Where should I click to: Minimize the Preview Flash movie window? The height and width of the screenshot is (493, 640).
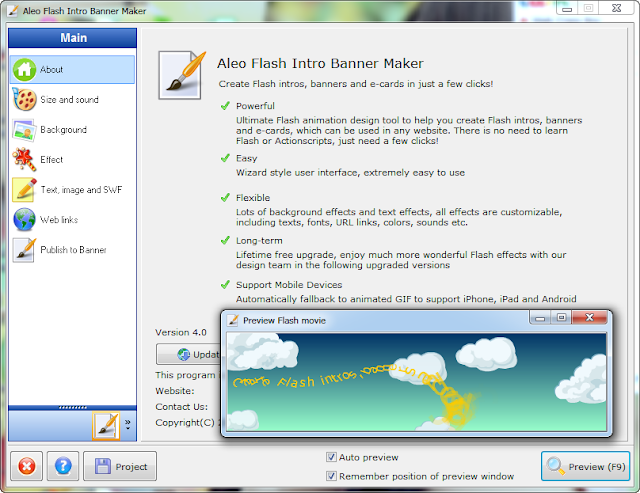540,318
